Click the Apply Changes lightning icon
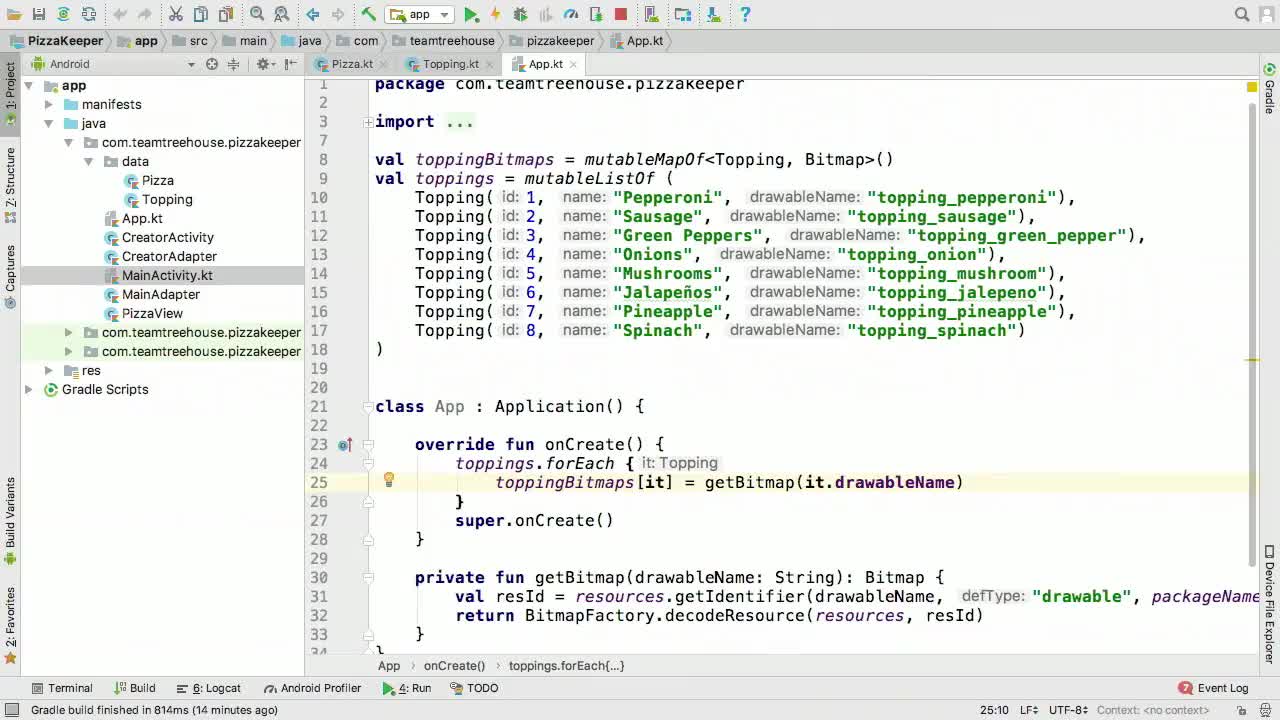Viewport: 1280px width, 720px height. (x=495, y=14)
